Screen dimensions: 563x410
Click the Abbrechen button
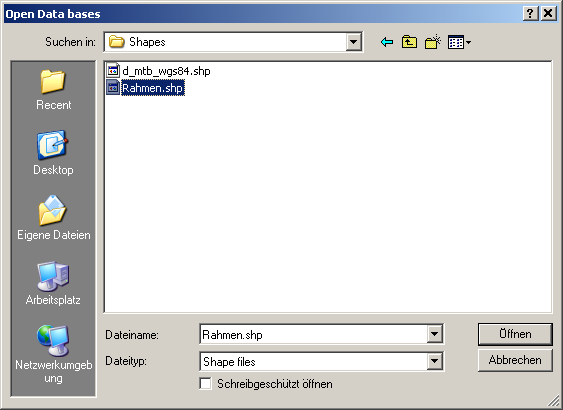[x=515, y=360]
